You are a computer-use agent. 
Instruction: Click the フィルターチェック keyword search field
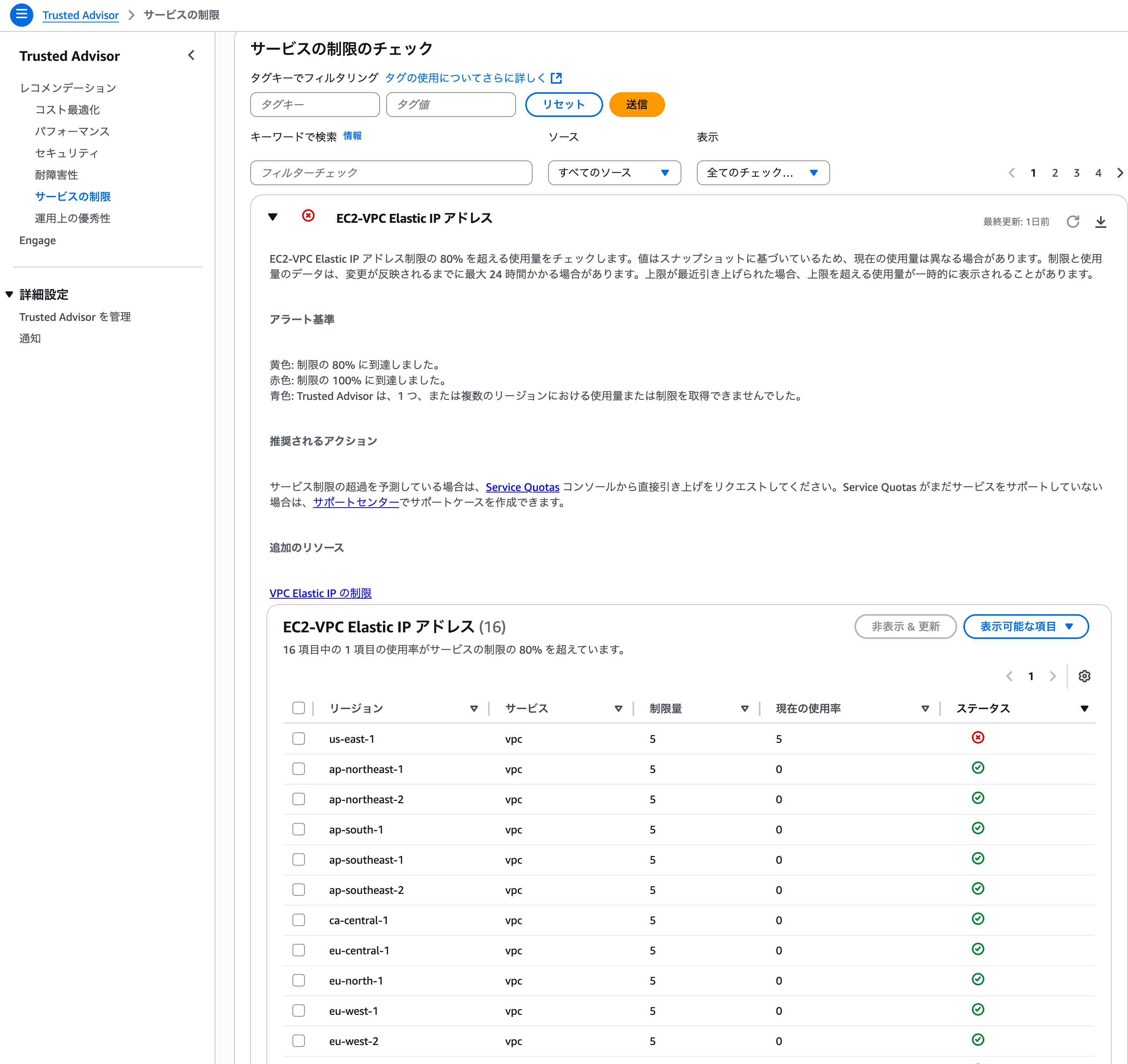[x=391, y=172]
